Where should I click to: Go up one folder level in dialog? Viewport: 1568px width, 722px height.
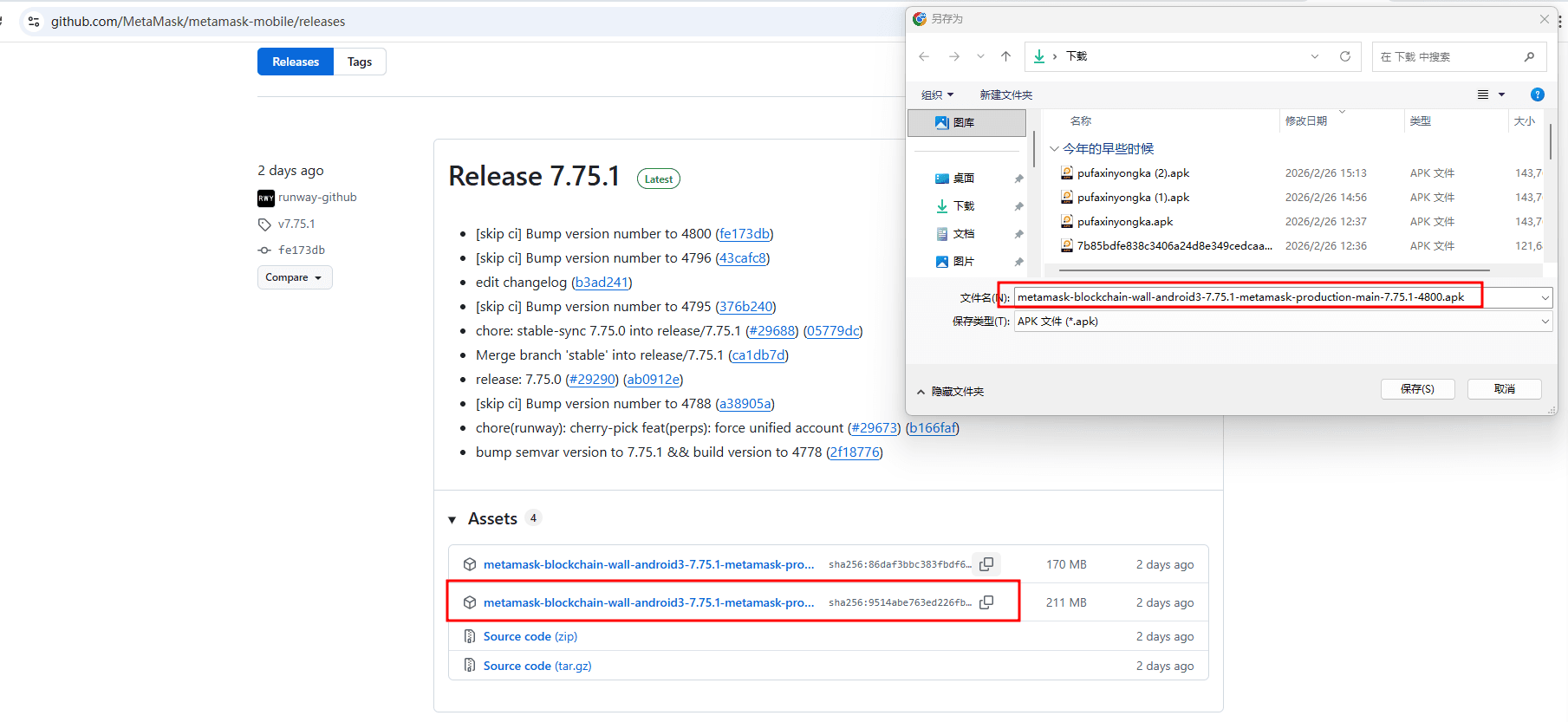point(1005,56)
